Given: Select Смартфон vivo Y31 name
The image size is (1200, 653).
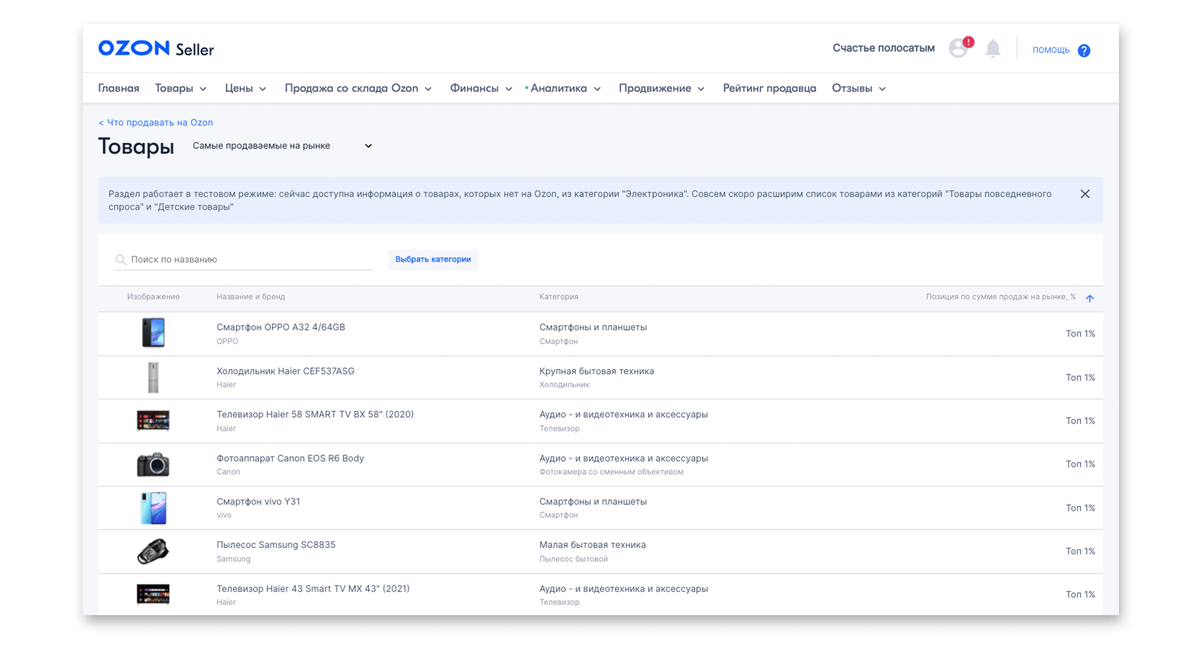Looking at the screenshot, I should pyautogui.click(x=258, y=502).
